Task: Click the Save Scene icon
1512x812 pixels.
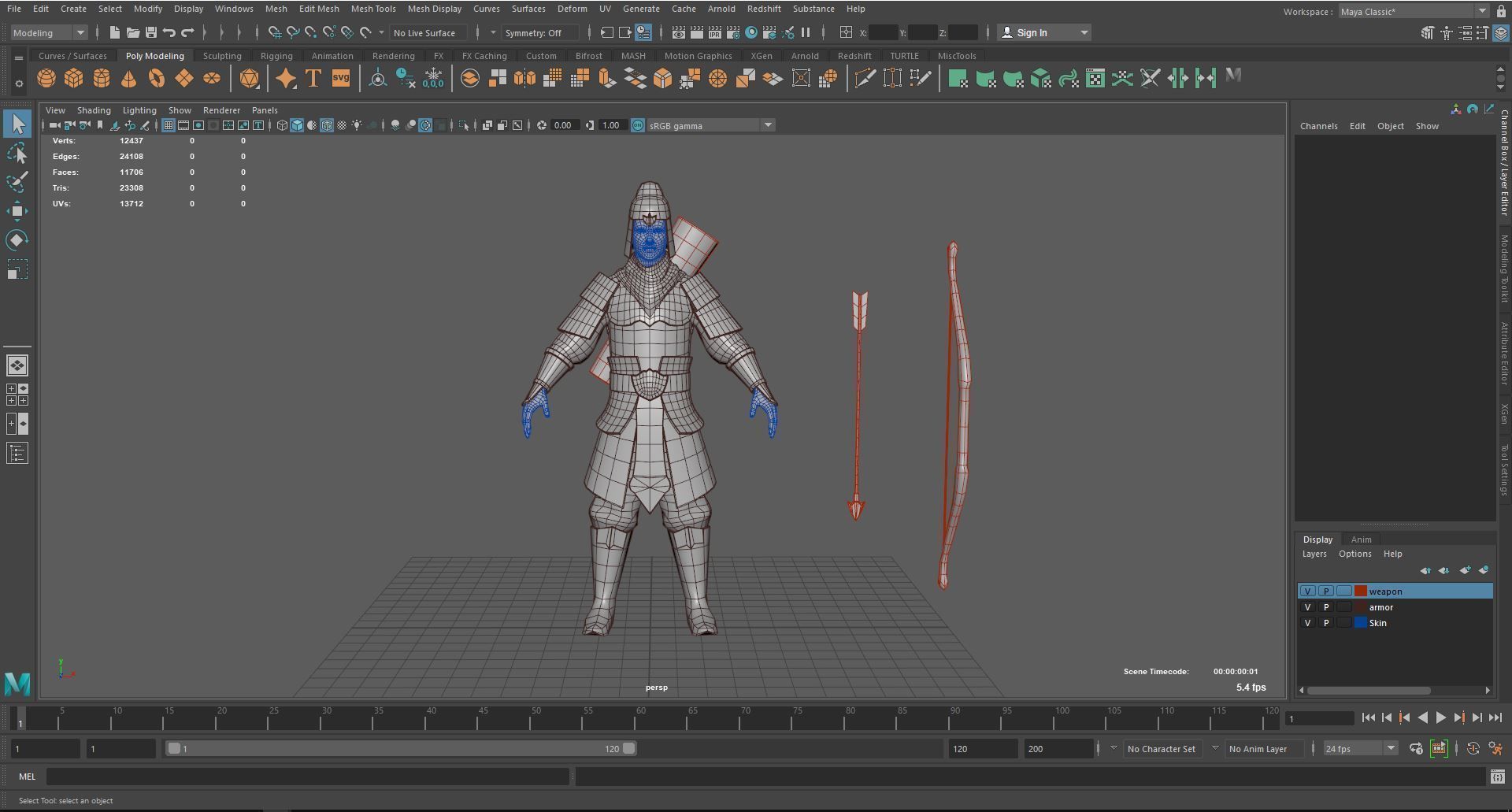Action: 150,32
